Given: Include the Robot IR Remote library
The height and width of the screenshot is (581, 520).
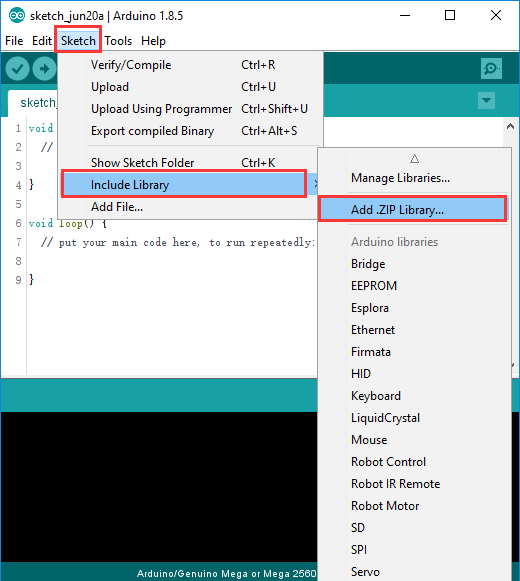Looking at the screenshot, I should 414,484.
